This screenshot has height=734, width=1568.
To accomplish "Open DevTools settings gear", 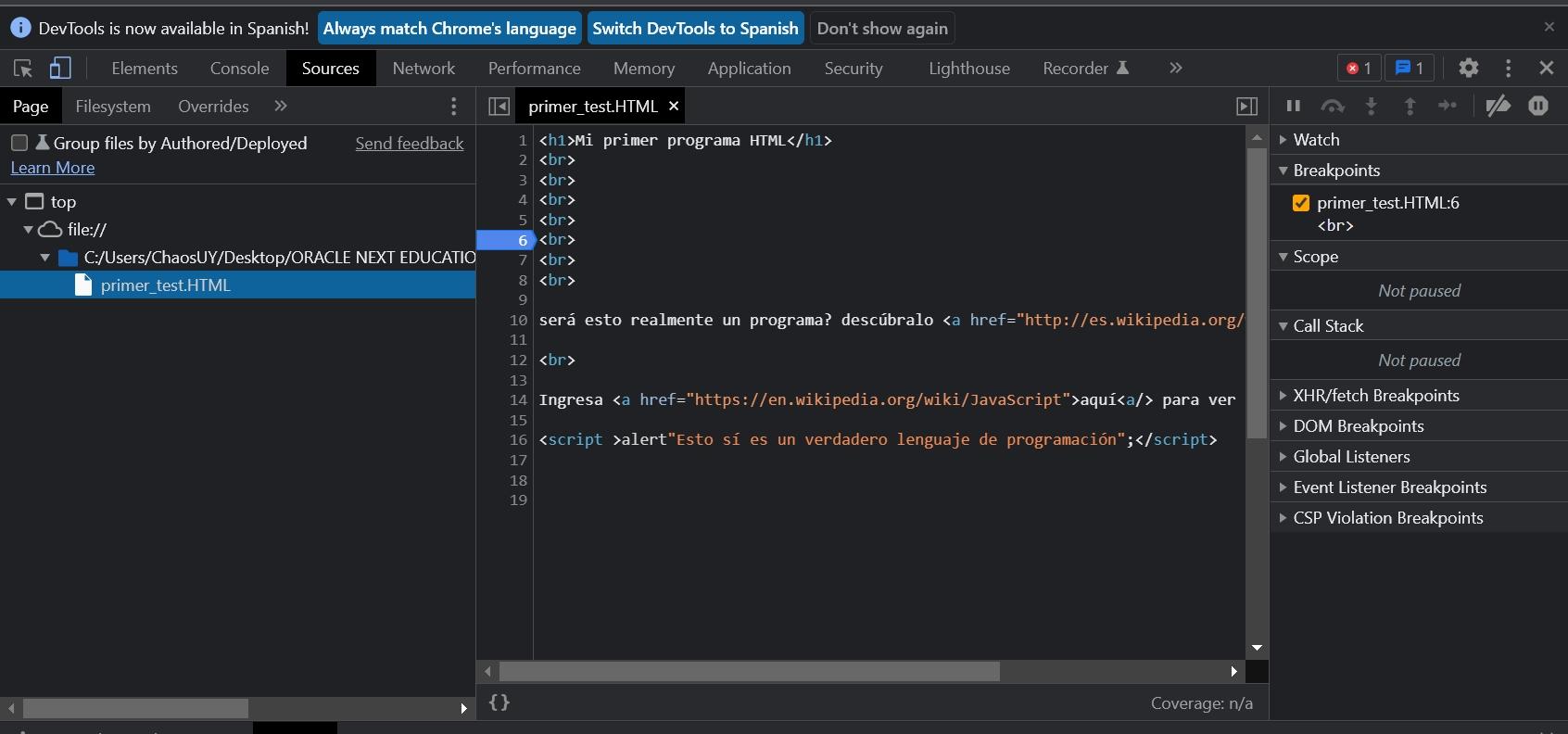I will tap(1469, 68).
